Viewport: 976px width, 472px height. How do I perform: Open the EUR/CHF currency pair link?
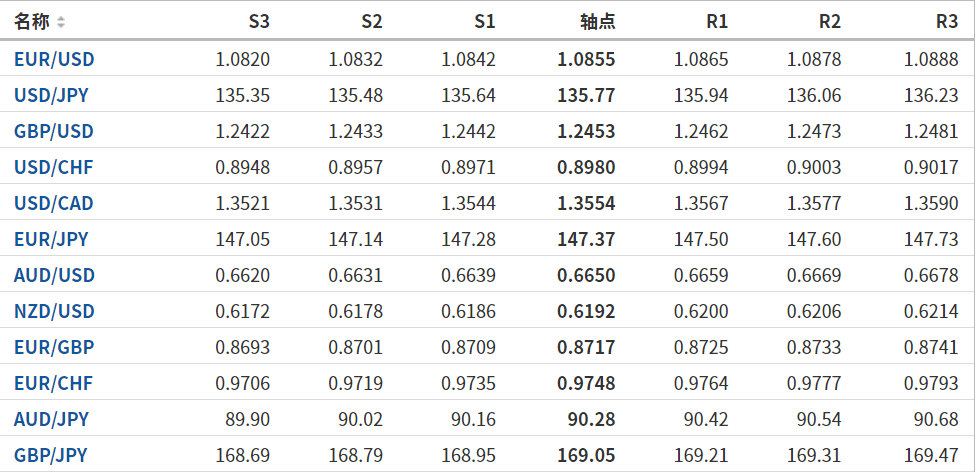[x=53, y=383]
